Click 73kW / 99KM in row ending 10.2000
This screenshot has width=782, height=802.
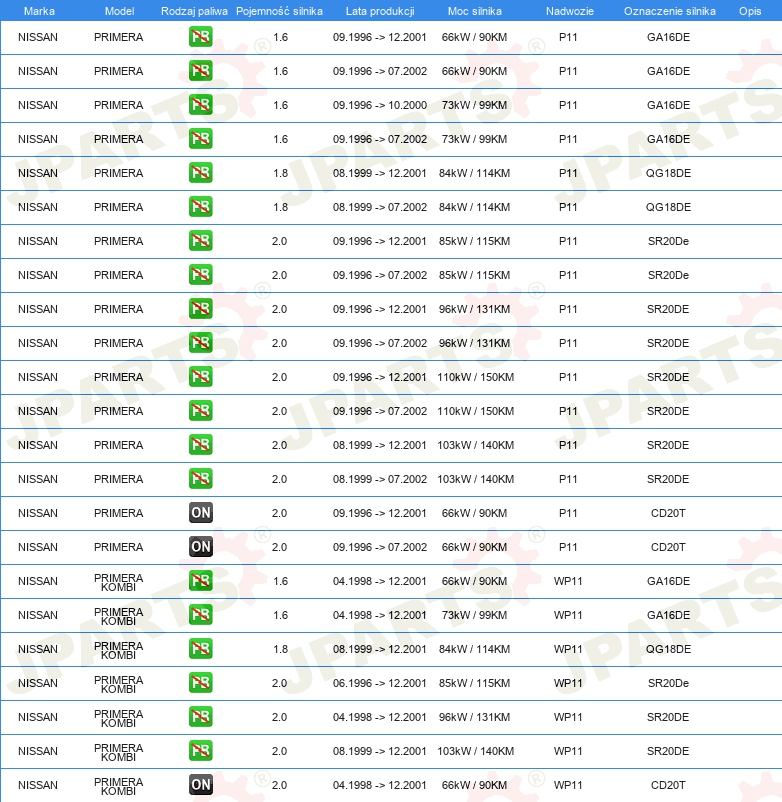pyautogui.click(x=474, y=105)
